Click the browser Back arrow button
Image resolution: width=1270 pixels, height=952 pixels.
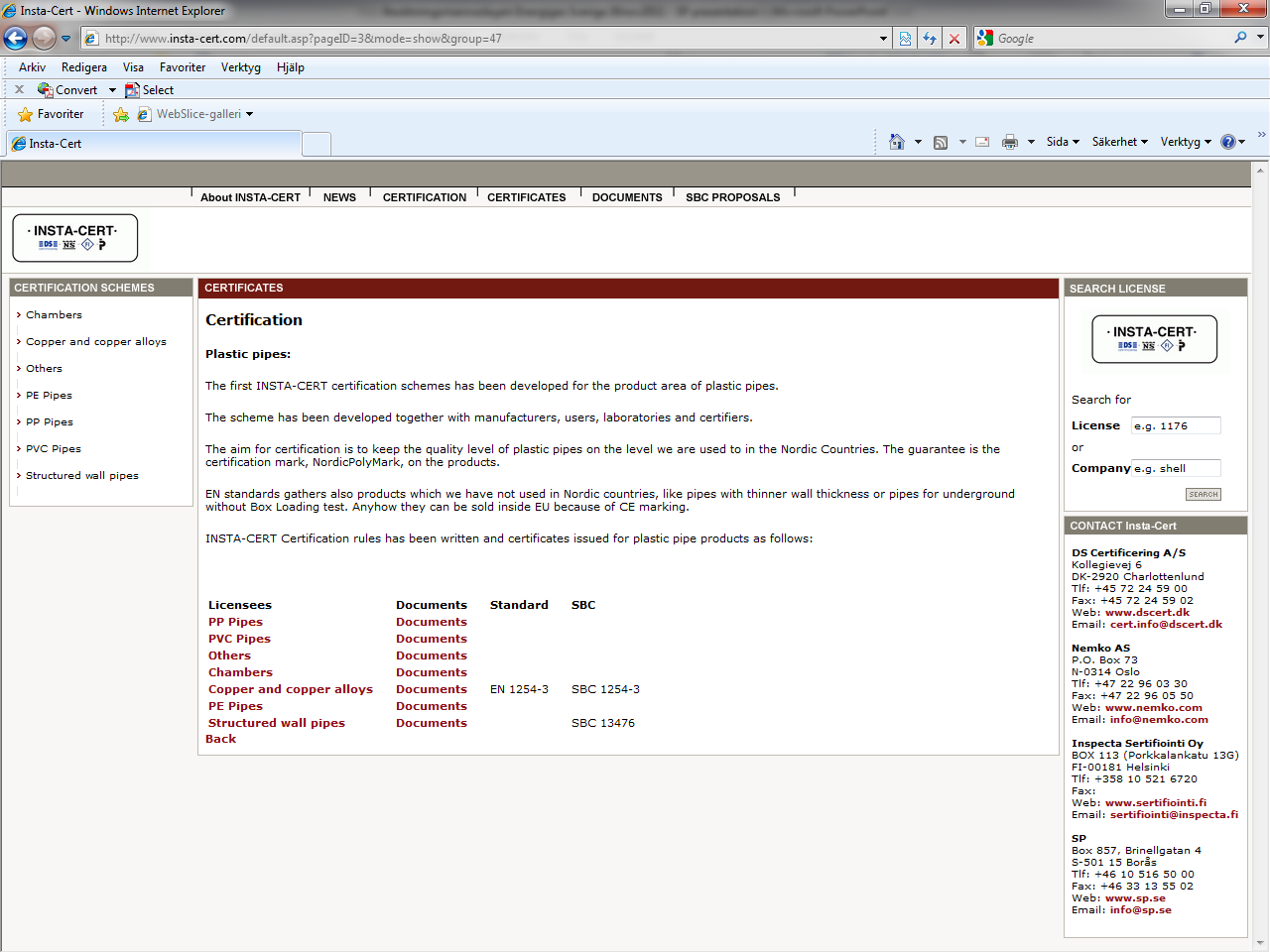tap(15, 38)
